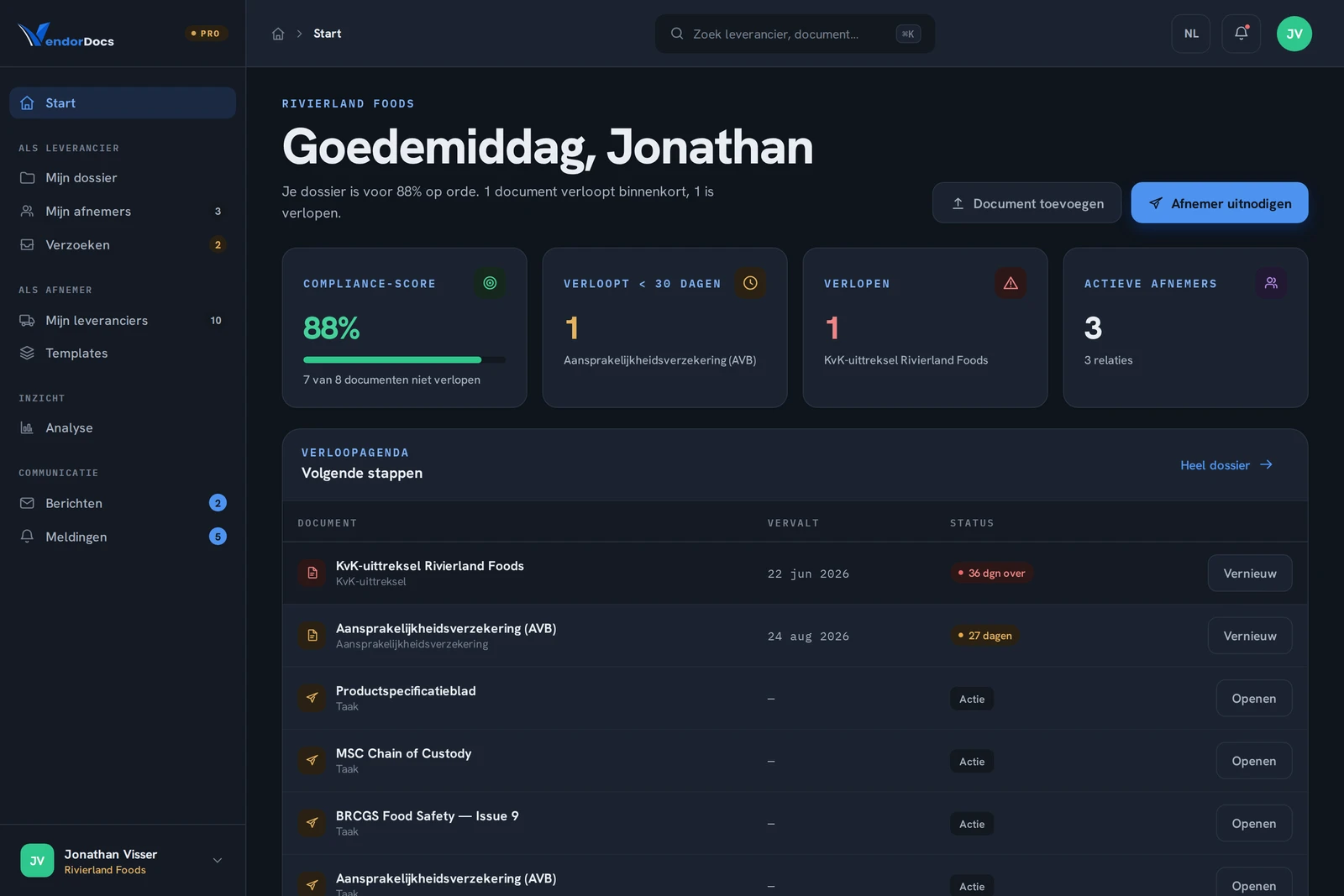Click the JV avatar in top bar
Image resolution: width=1344 pixels, height=896 pixels.
[1294, 34]
